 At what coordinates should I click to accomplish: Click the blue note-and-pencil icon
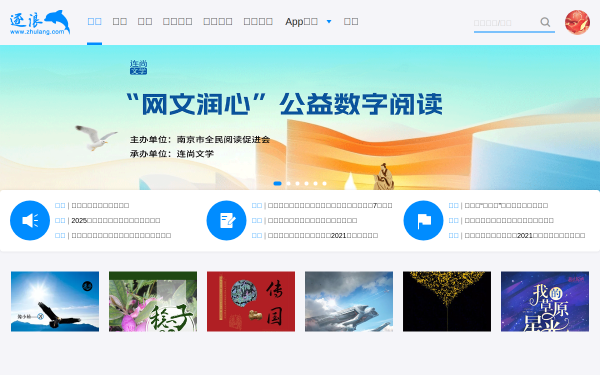coord(227,220)
